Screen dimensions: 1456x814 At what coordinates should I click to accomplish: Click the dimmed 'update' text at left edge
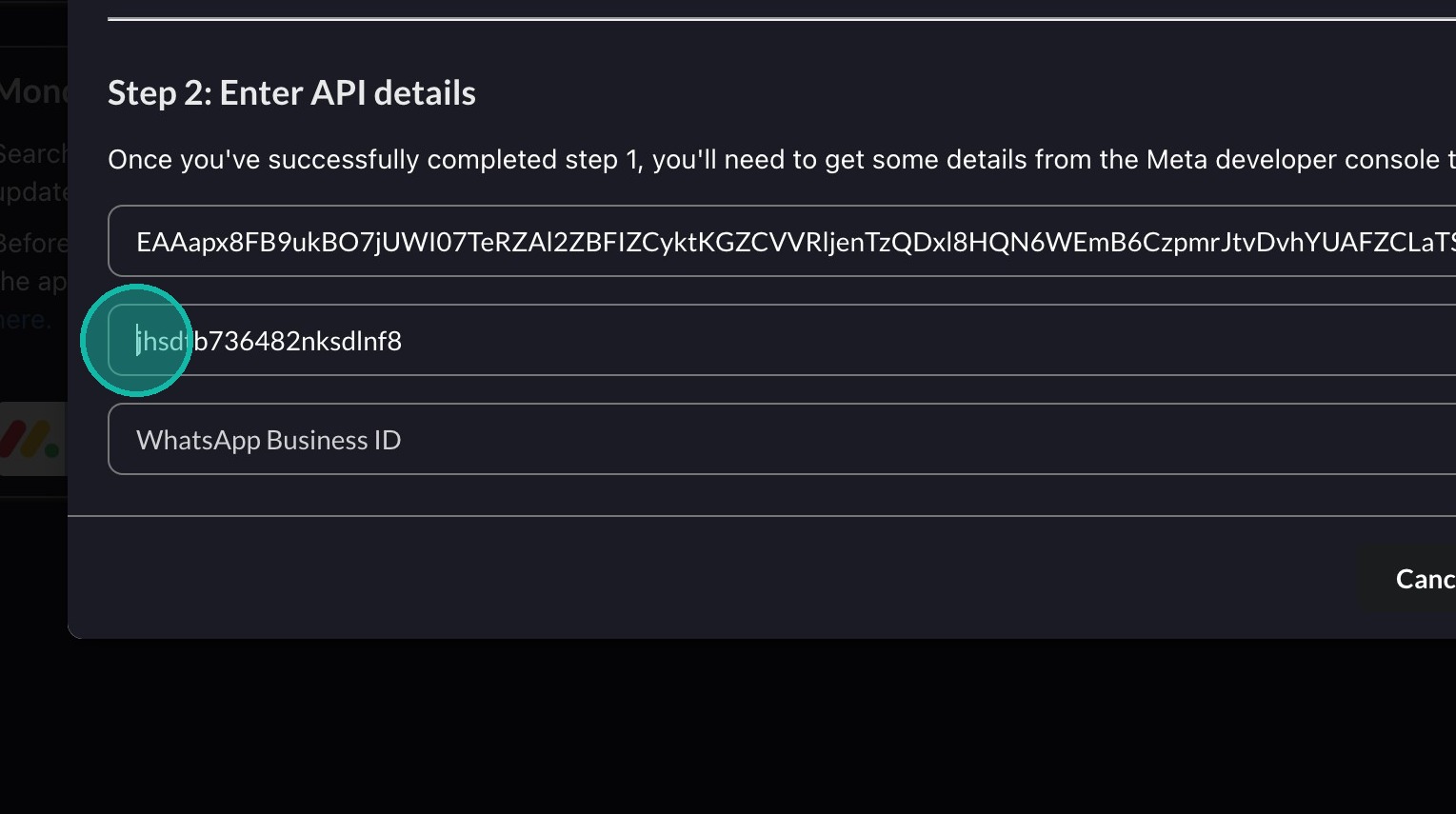[33, 192]
